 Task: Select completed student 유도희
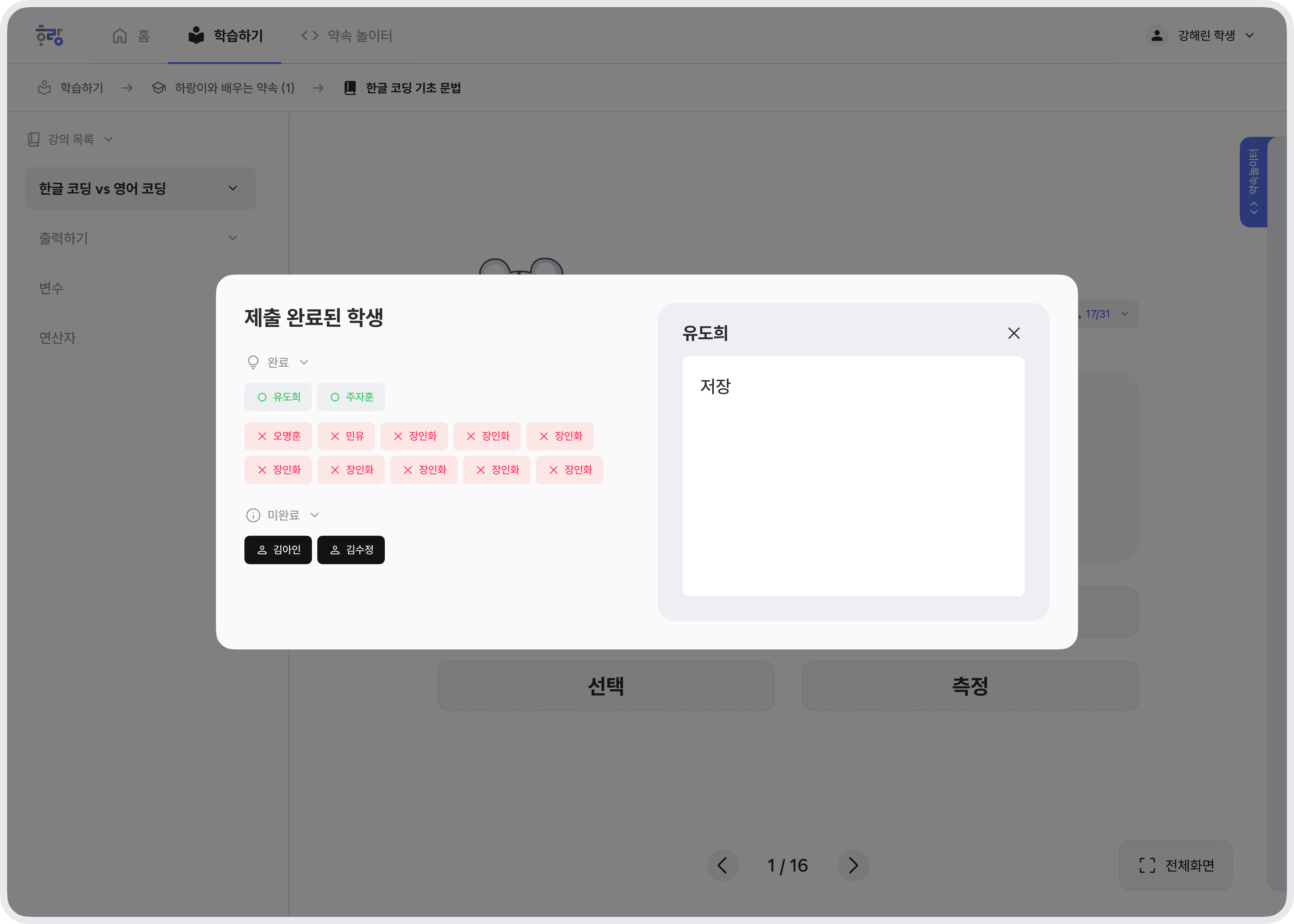click(278, 397)
